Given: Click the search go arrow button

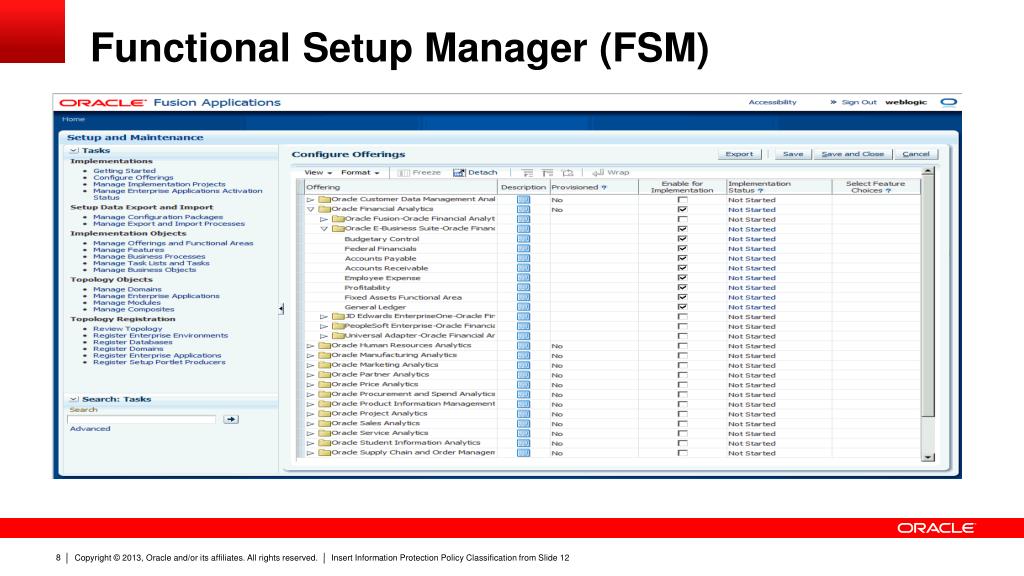Looking at the screenshot, I should 231,419.
